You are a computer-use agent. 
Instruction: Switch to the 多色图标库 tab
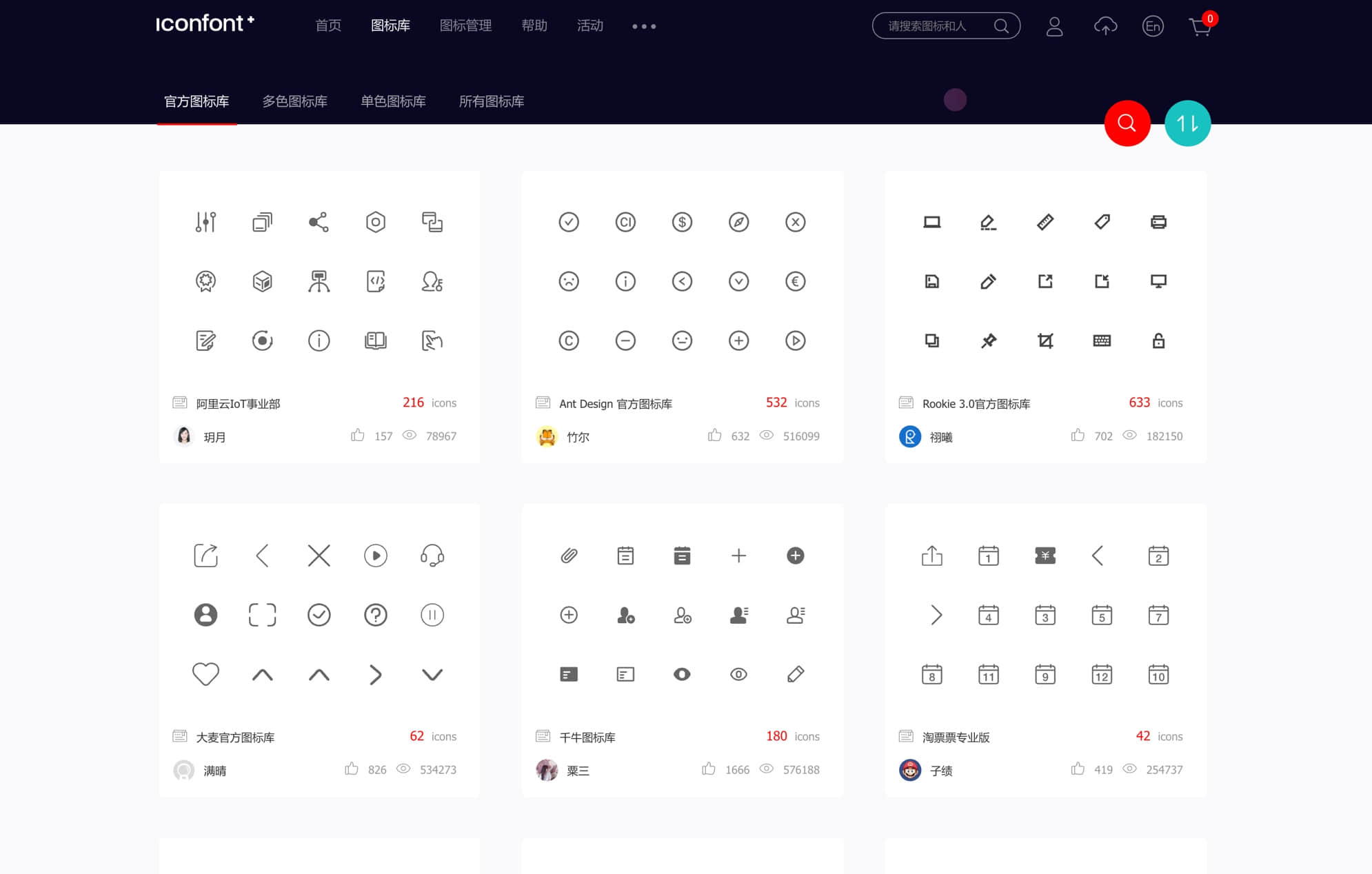tap(294, 101)
